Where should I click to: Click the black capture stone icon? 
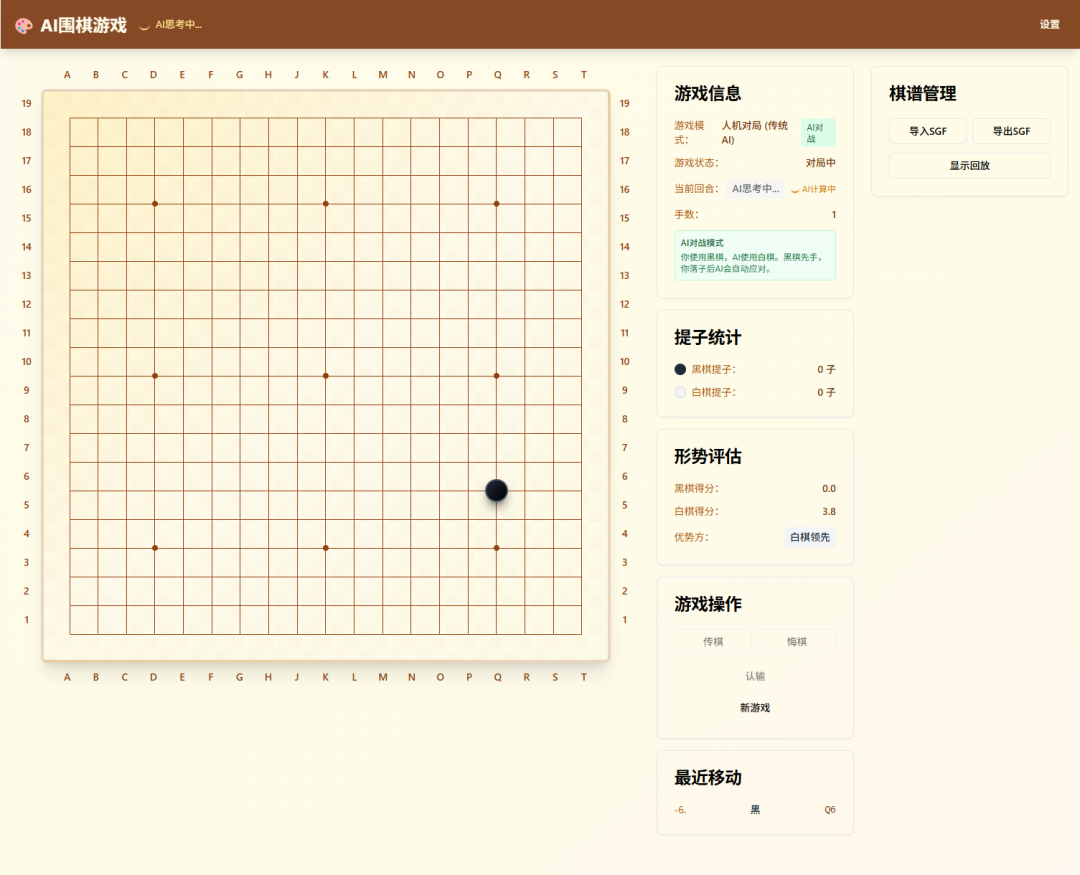[x=681, y=369]
